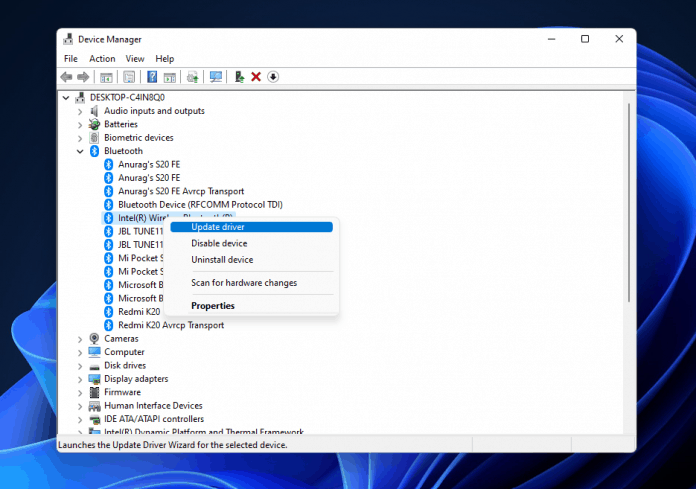Open the View menu in the menu bar

[134, 59]
